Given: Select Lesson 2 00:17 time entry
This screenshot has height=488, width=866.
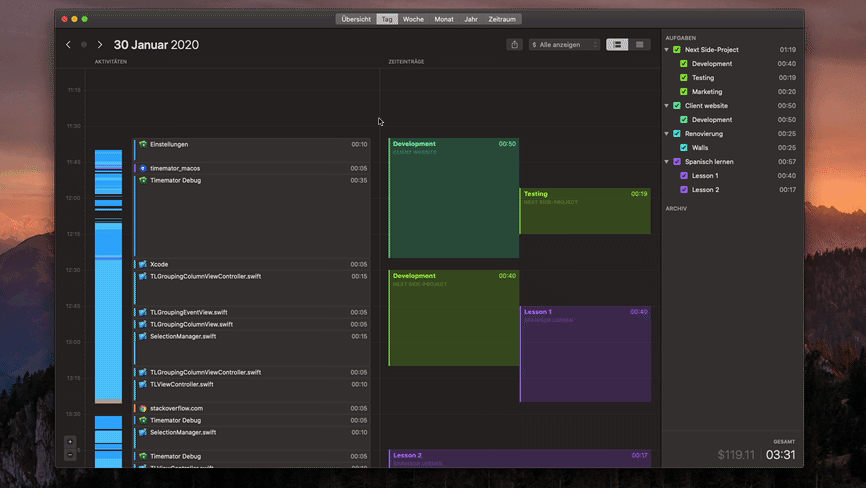Looking at the screenshot, I should click(x=520, y=458).
